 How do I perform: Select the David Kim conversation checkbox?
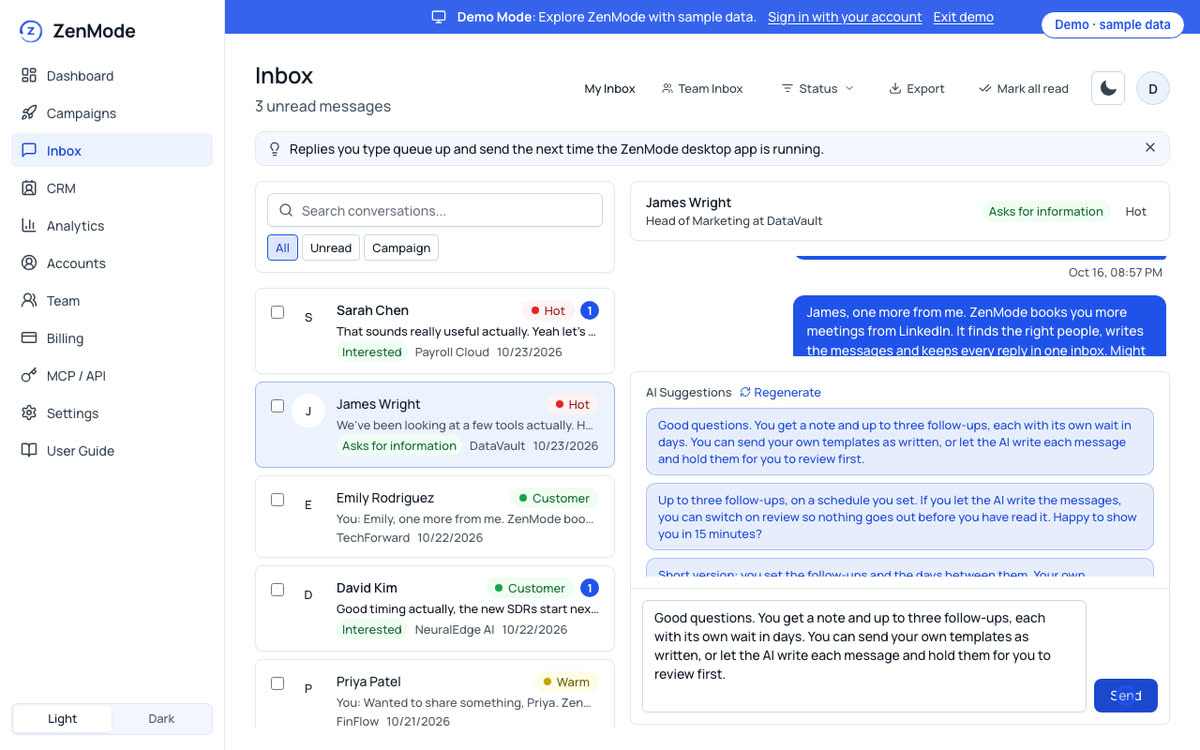pos(278,589)
